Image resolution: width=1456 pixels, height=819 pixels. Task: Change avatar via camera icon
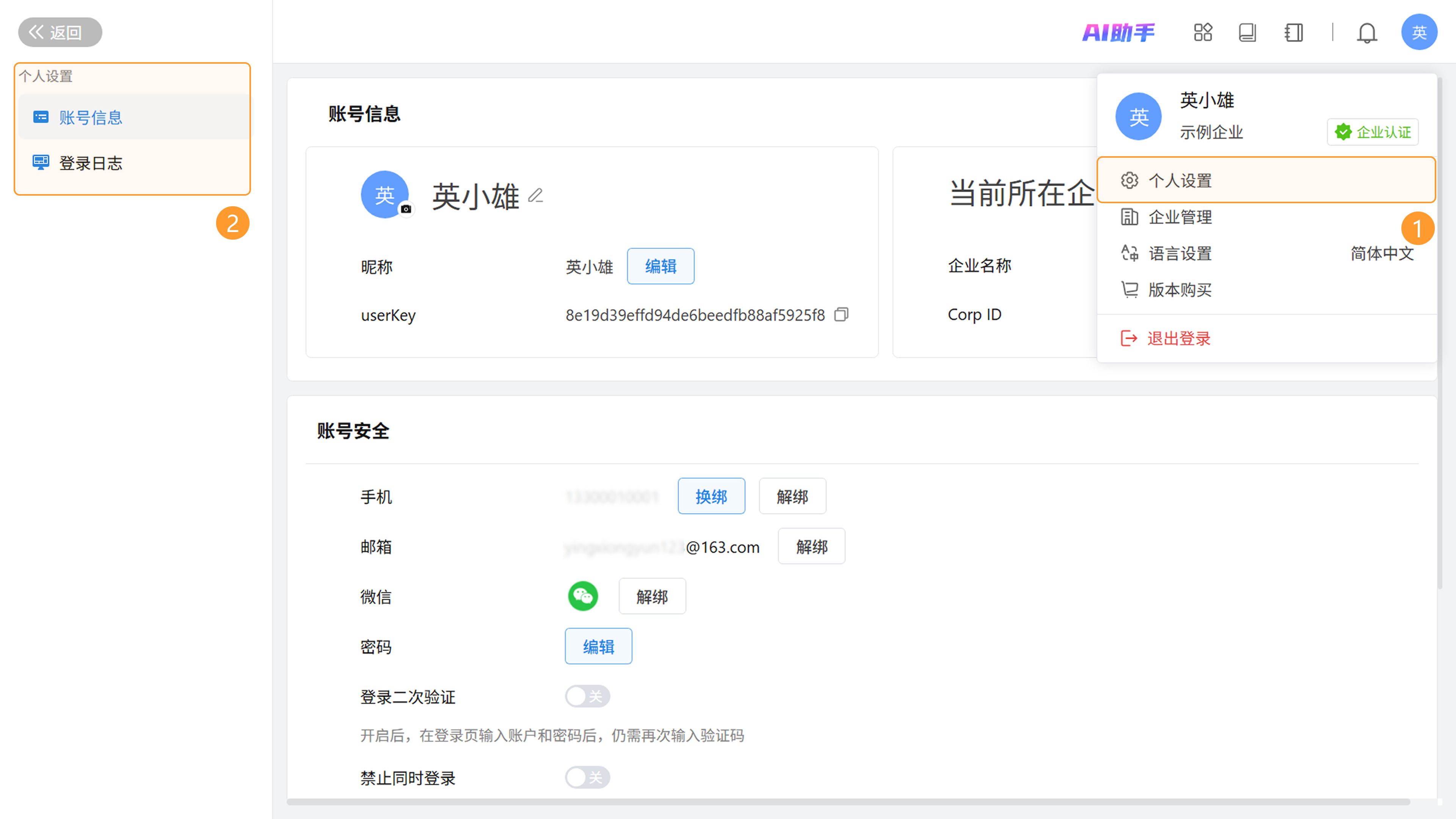click(x=406, y=209)
